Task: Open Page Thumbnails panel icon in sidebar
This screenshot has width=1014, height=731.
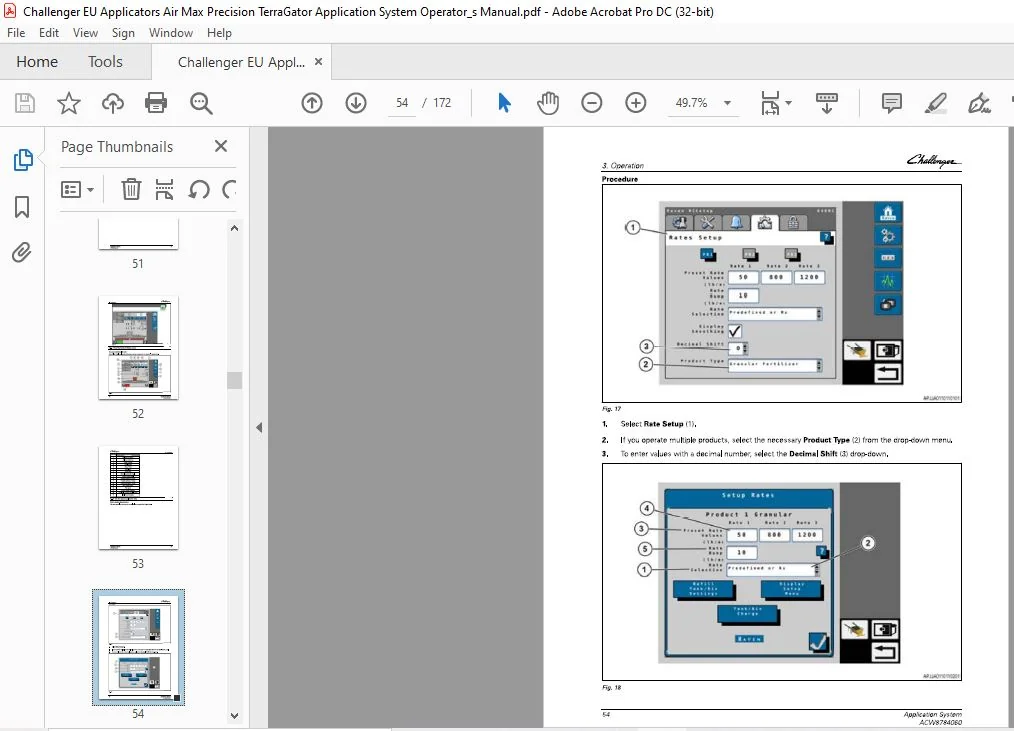Action: pos(23,160)
